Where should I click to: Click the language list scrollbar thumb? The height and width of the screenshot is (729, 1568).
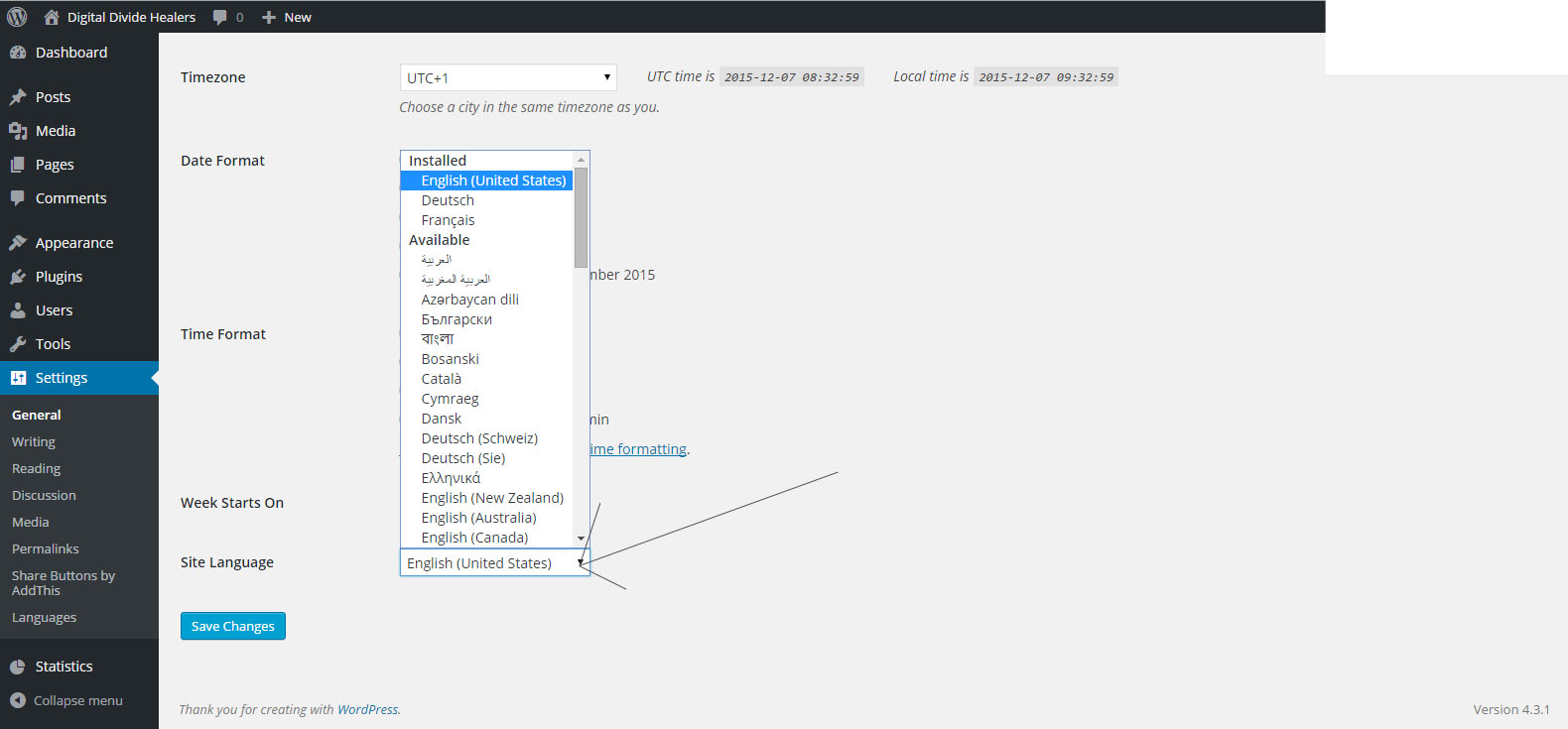pyautogui.click(x=581, y=217)
